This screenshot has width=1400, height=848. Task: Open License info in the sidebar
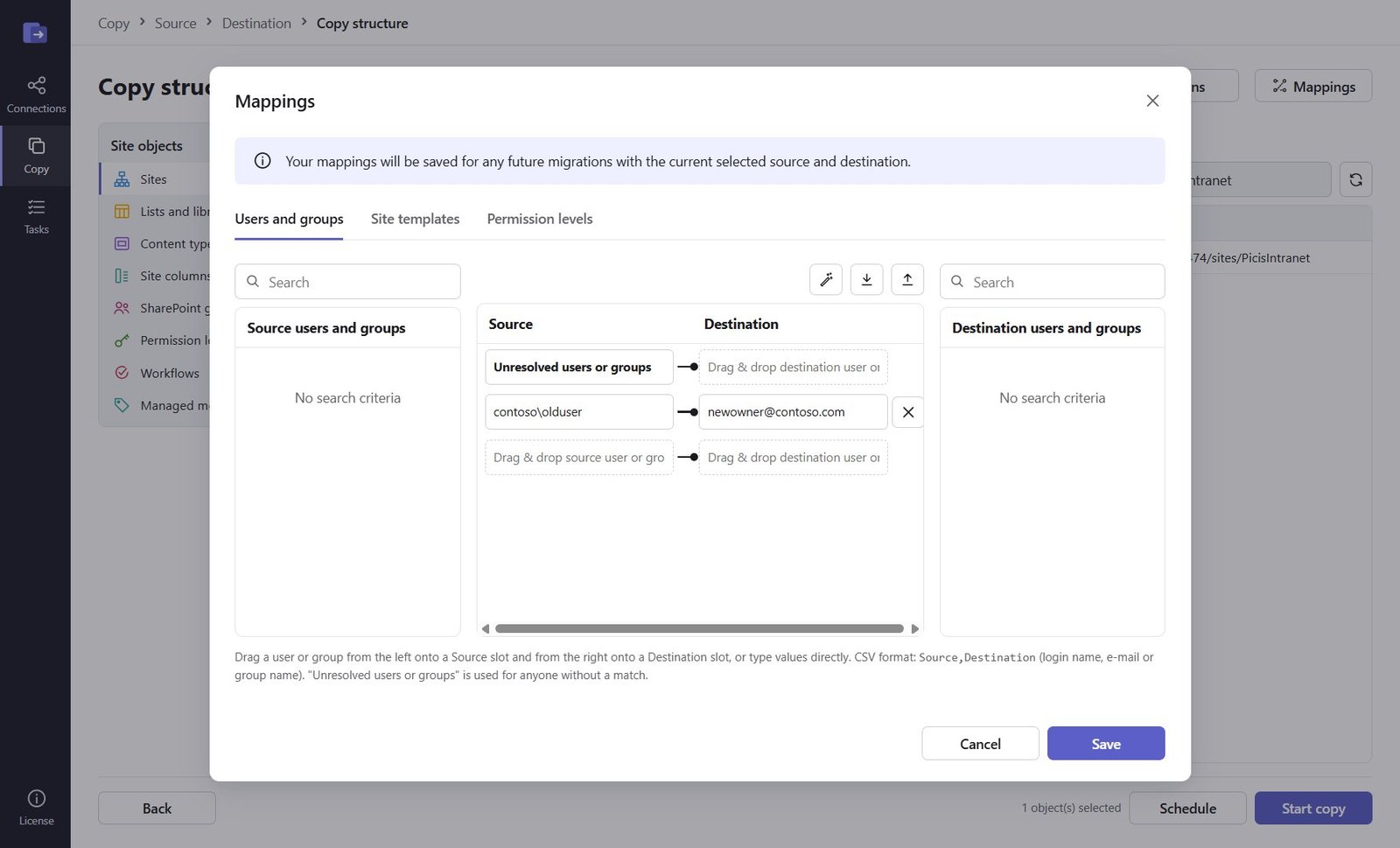coord(36,808)
